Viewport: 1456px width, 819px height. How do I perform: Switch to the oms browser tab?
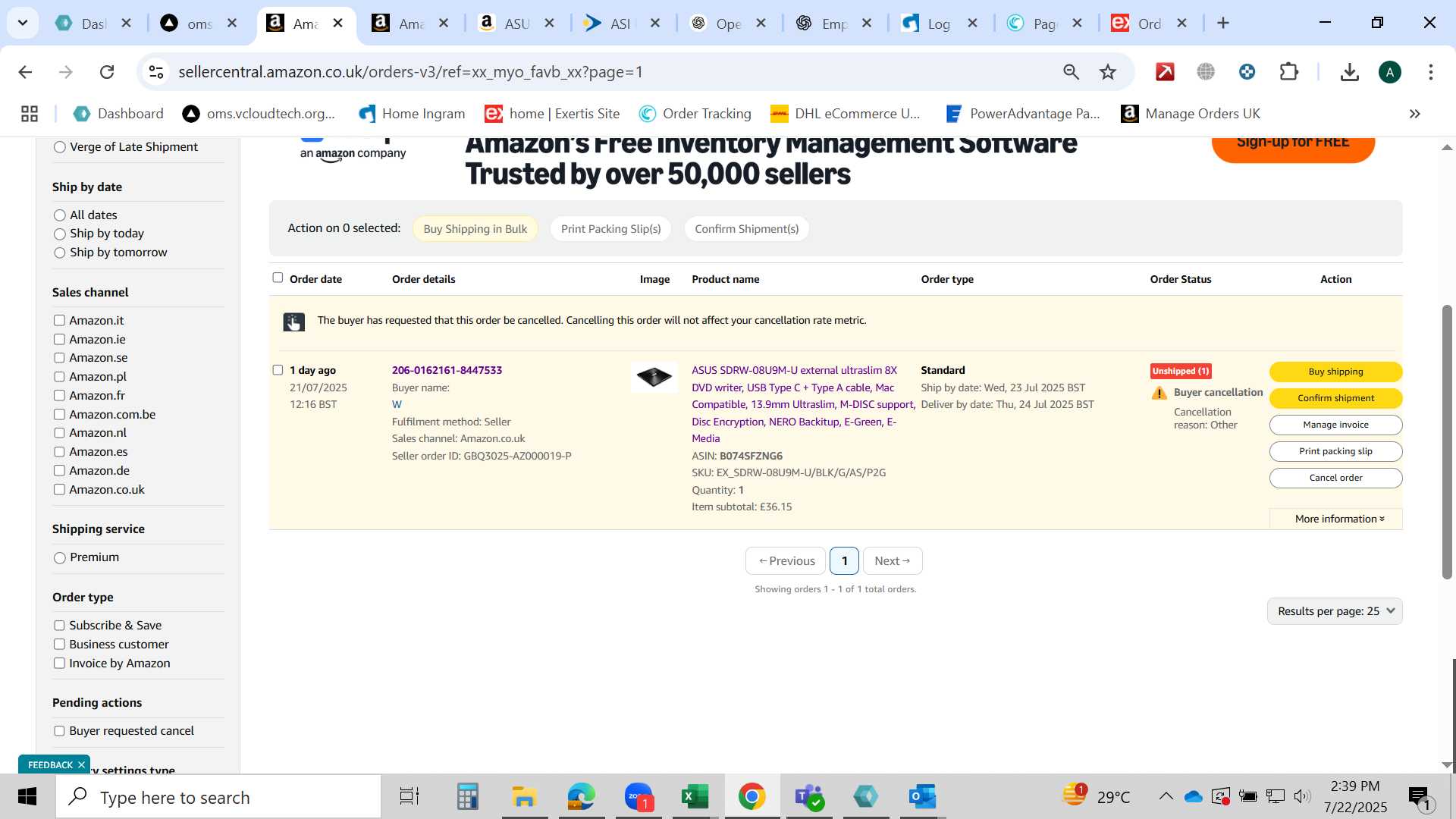point(200,24)
